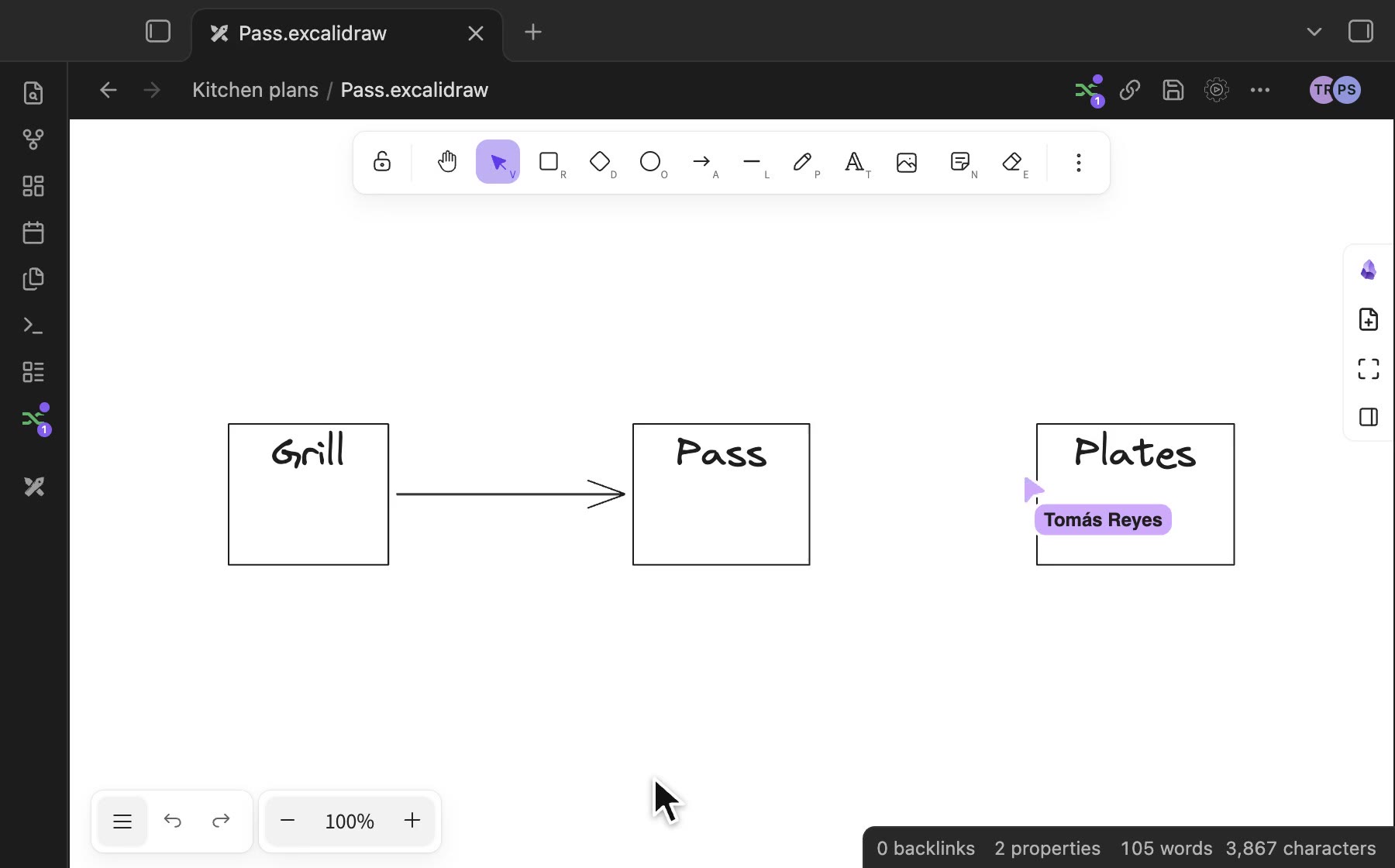Toggle the left sidebar
The height and width of the screenshot is (868, 1395).
[x=158, y=32]
